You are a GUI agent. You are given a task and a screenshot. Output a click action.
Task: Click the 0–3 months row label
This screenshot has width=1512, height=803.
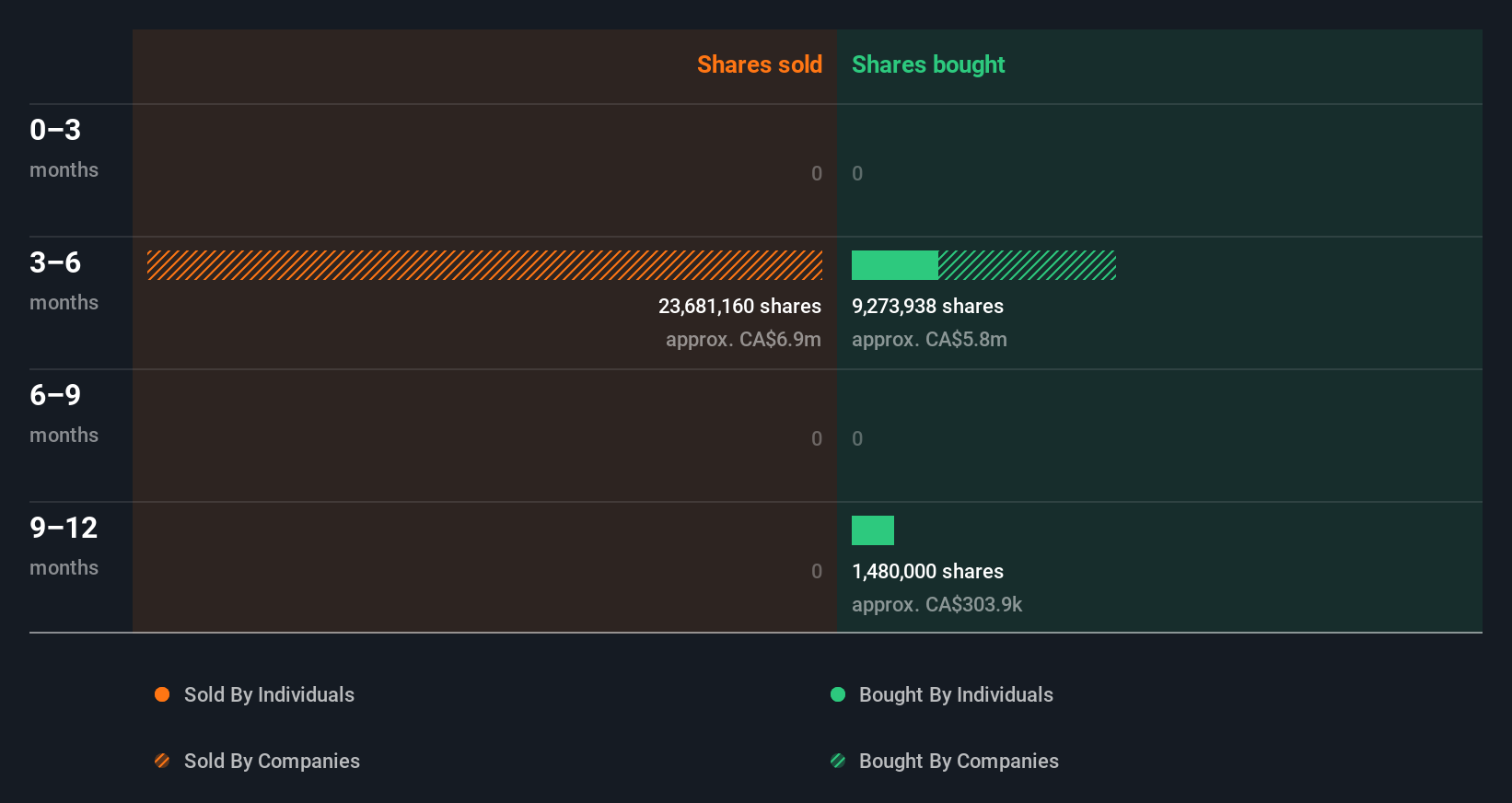64,148
